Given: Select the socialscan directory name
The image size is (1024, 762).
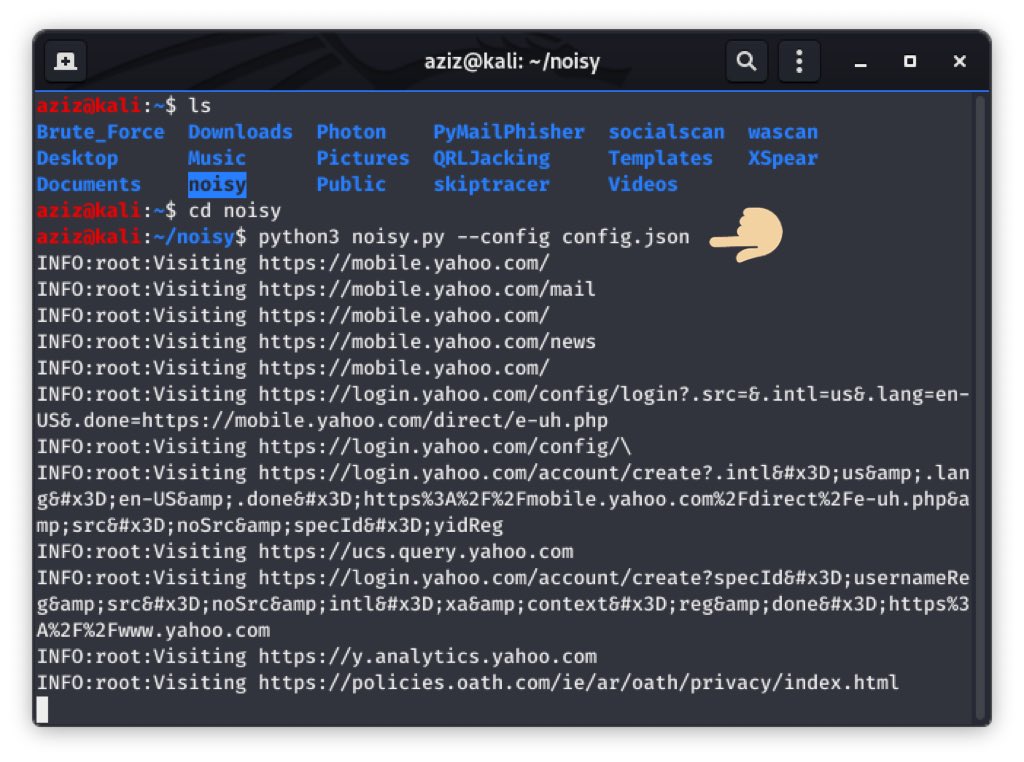Looking at the screenshot, I should 666,132.
